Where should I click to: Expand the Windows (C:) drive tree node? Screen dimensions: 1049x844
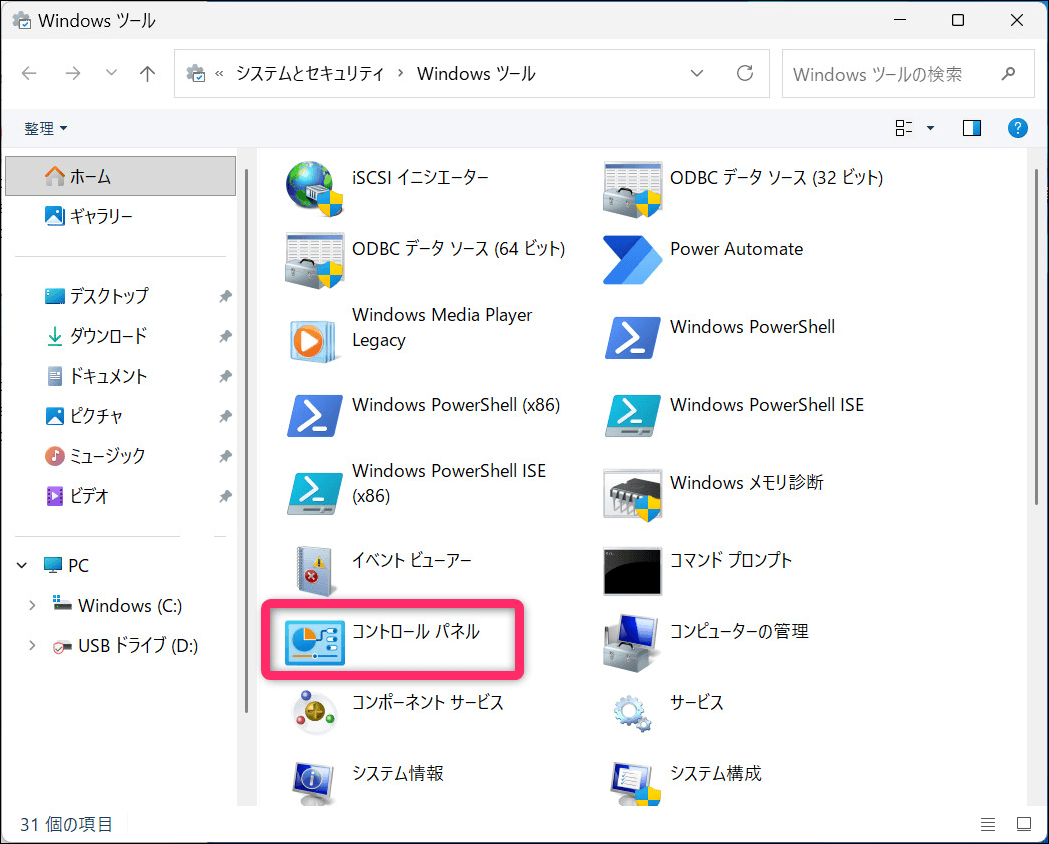click(x=32, y=605)
